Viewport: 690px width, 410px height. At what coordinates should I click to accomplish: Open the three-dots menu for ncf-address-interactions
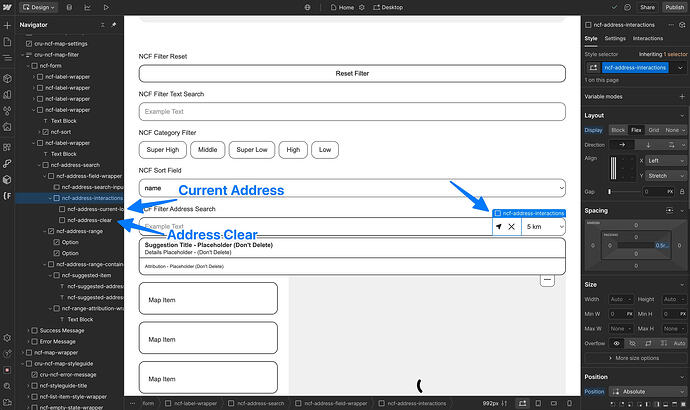pyautogui.click(x=671, y=25)
